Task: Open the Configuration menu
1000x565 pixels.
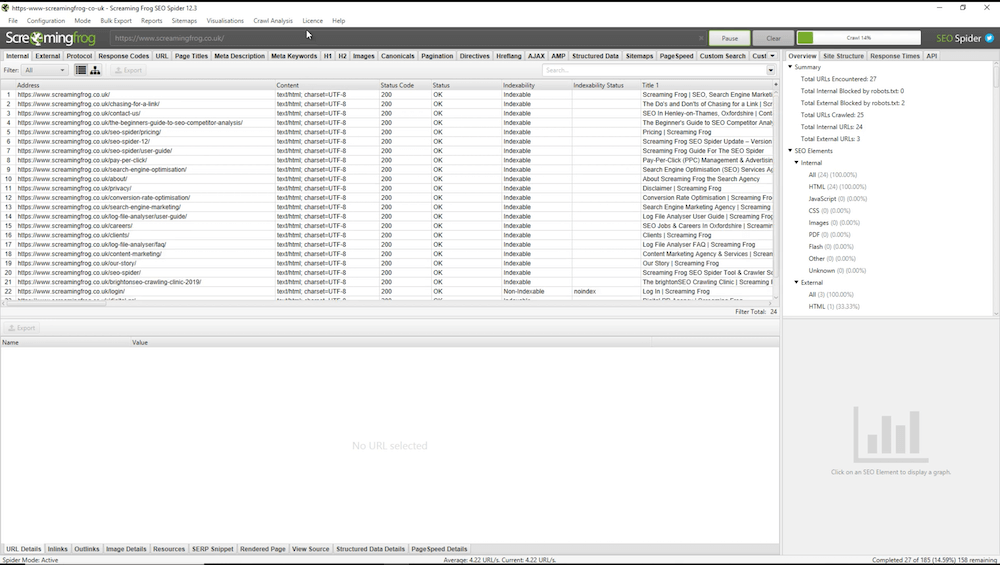Action: 46,20
